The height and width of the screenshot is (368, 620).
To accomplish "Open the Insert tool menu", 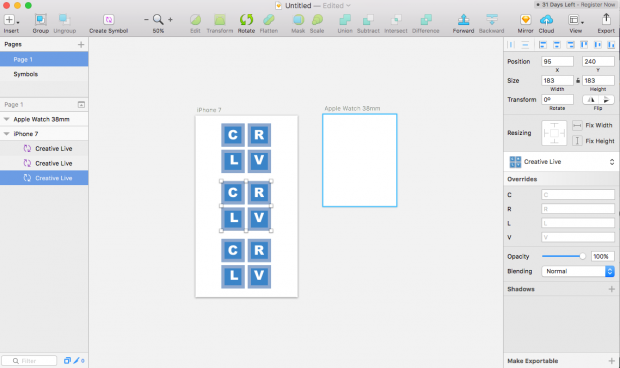I will coord(11,20).
